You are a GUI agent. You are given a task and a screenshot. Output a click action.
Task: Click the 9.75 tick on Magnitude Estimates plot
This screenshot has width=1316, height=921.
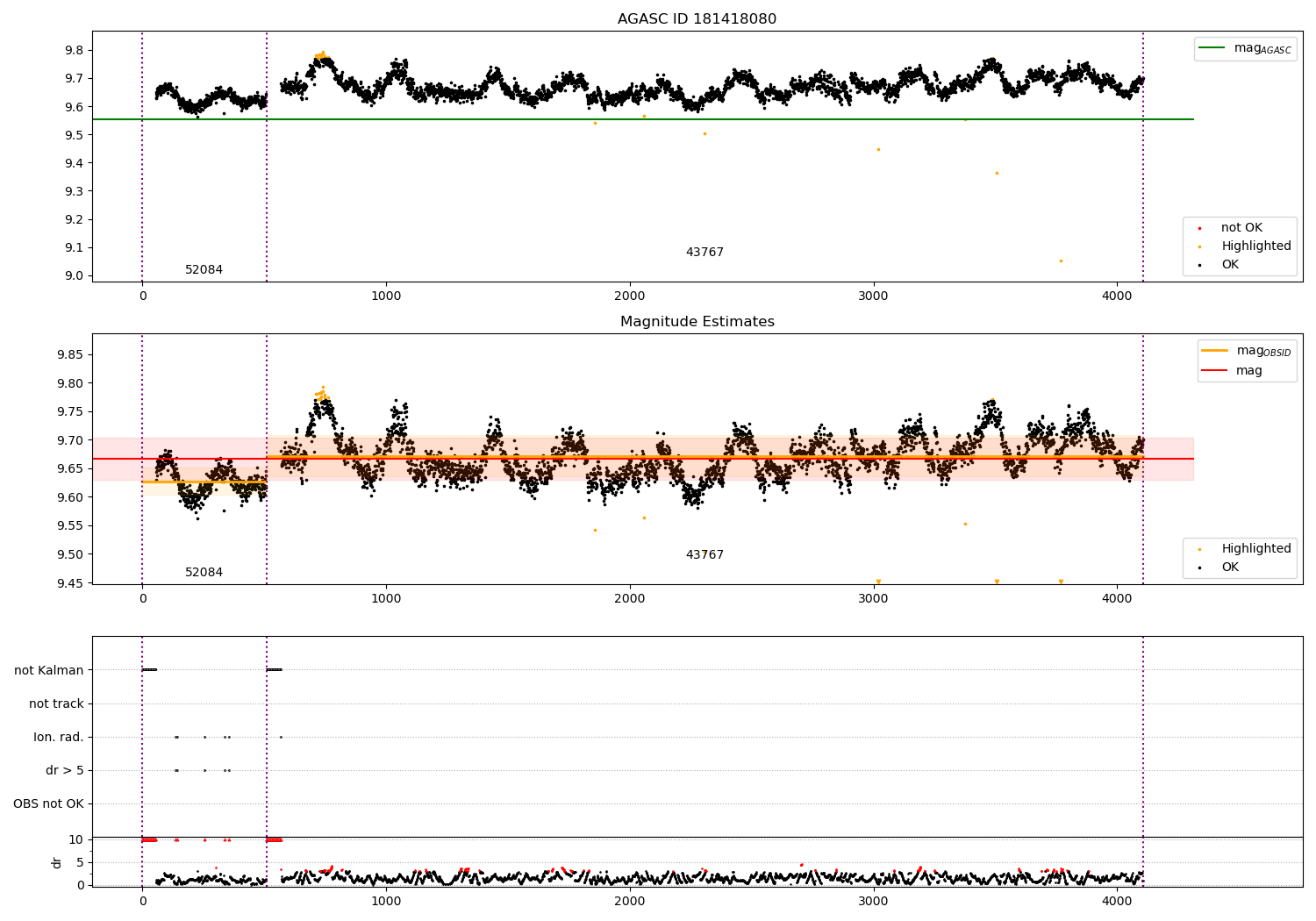click(x=69, y=412)
